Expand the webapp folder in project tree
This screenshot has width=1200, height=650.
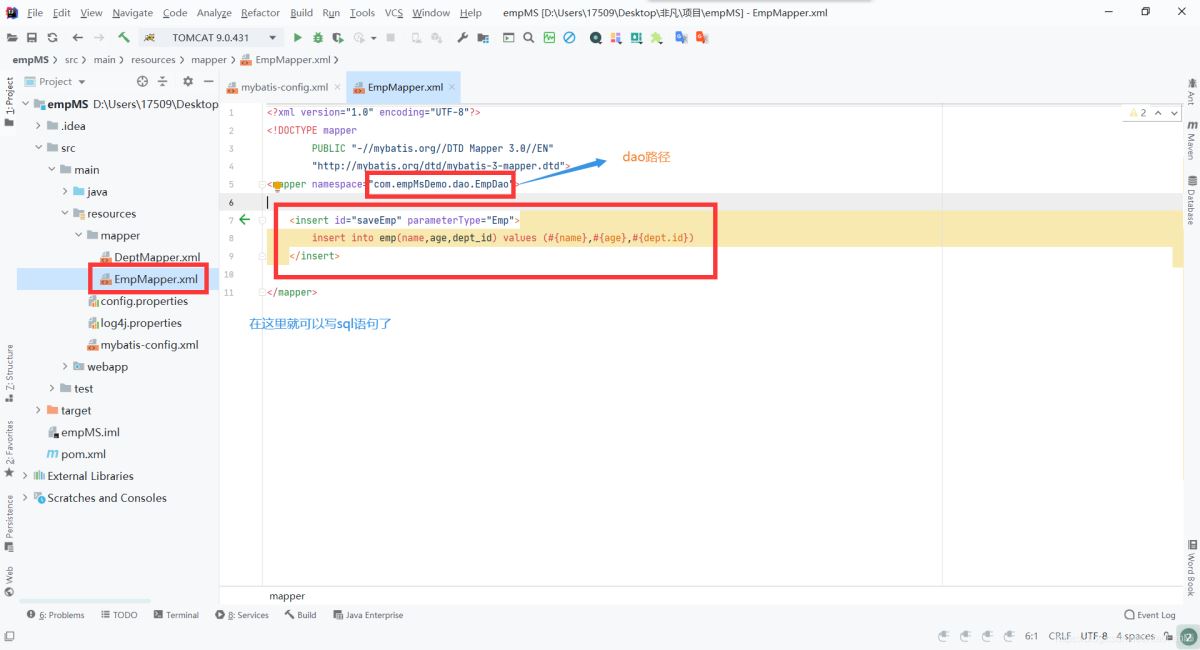(x=66, y=367)
